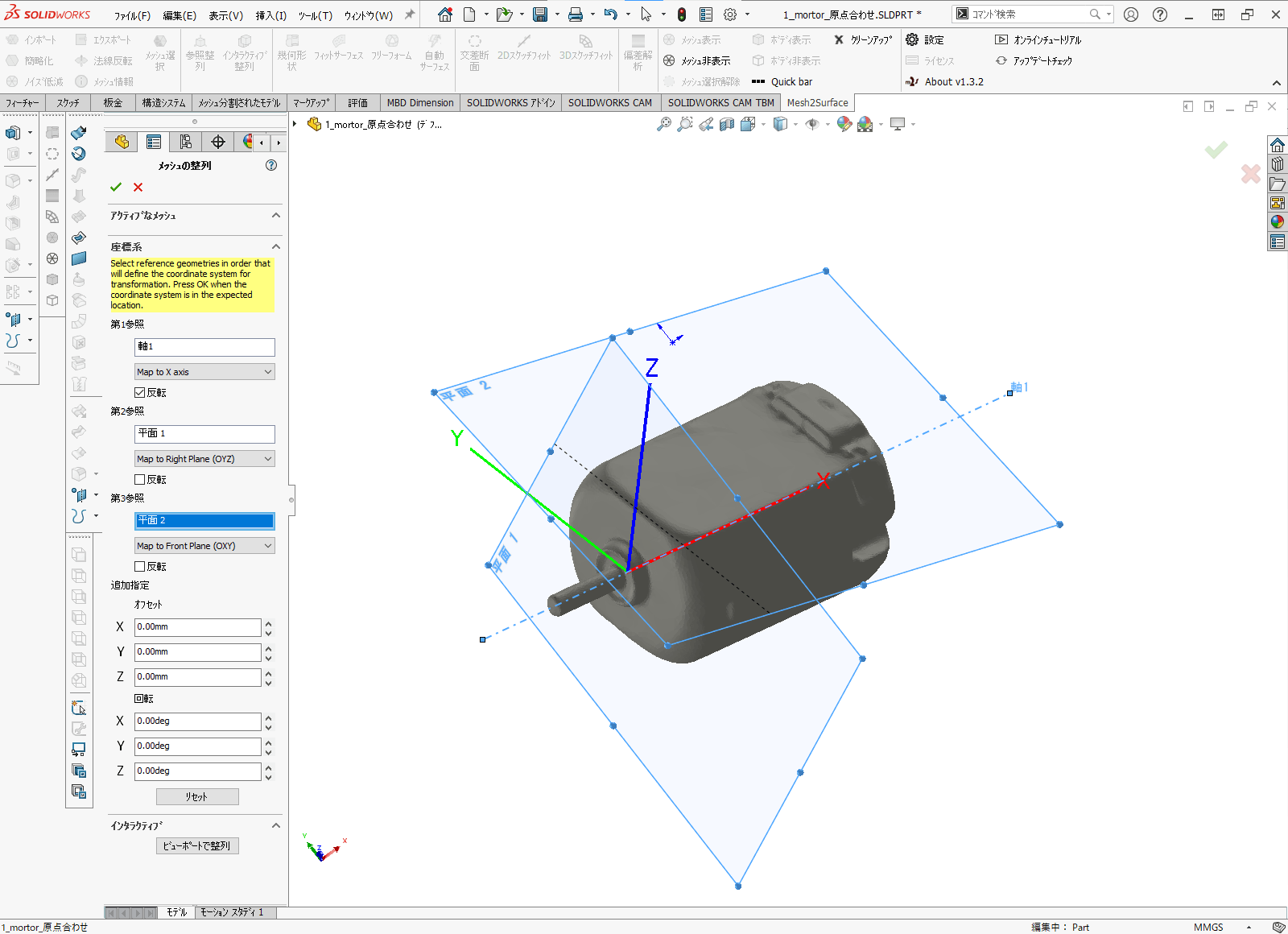The height and width of the screenshot is (934, 1288).
Task: Collapse the 座標系 section
Action: pos(276,246)
